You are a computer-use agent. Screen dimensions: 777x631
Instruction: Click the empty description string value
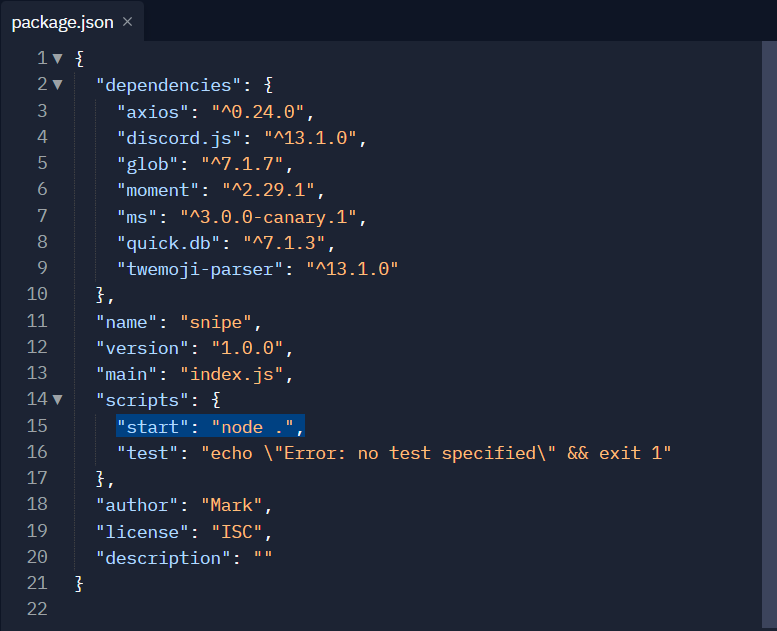point(263,557)
